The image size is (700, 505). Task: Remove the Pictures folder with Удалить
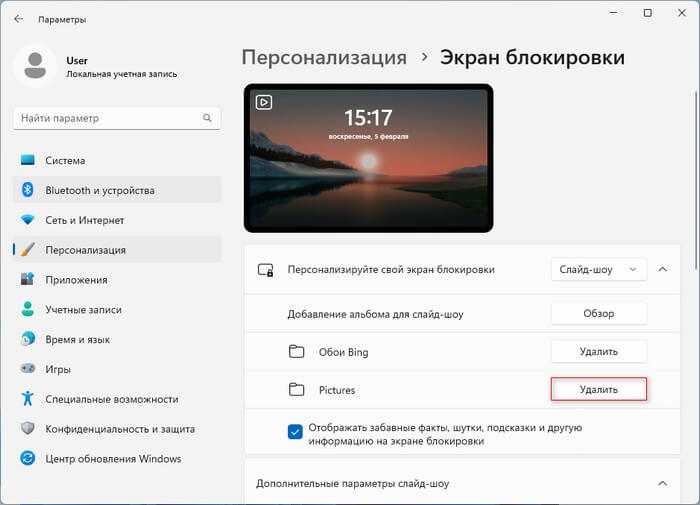click(x=599, y=389)
